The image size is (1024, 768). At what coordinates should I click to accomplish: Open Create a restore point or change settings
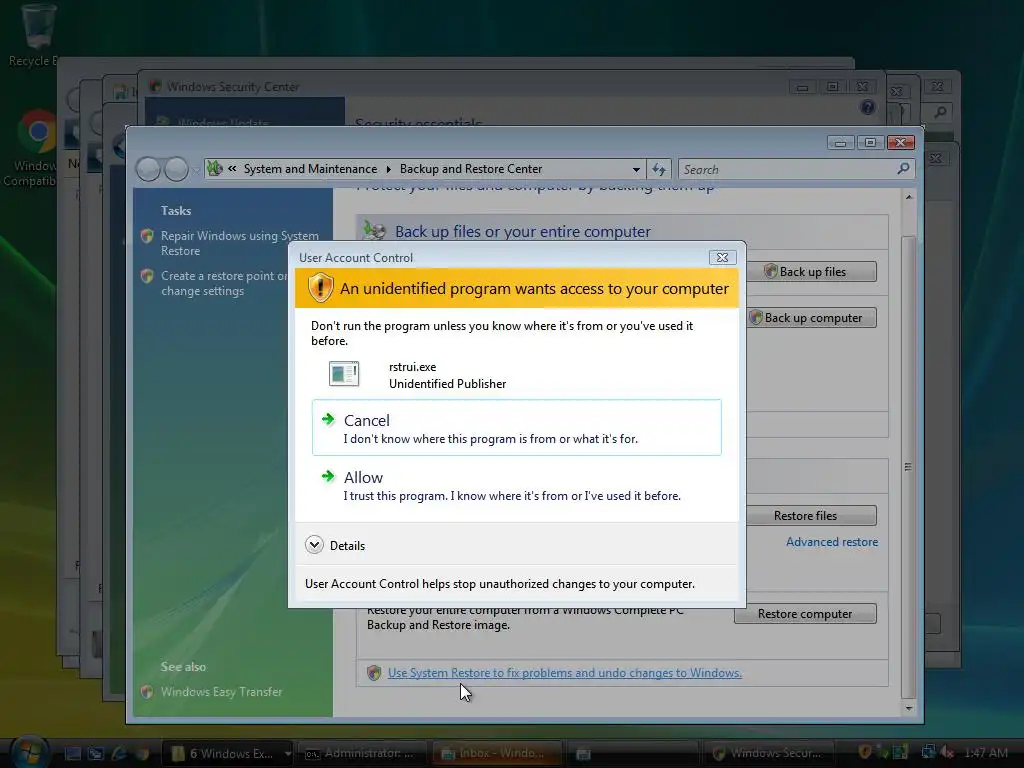225,283
